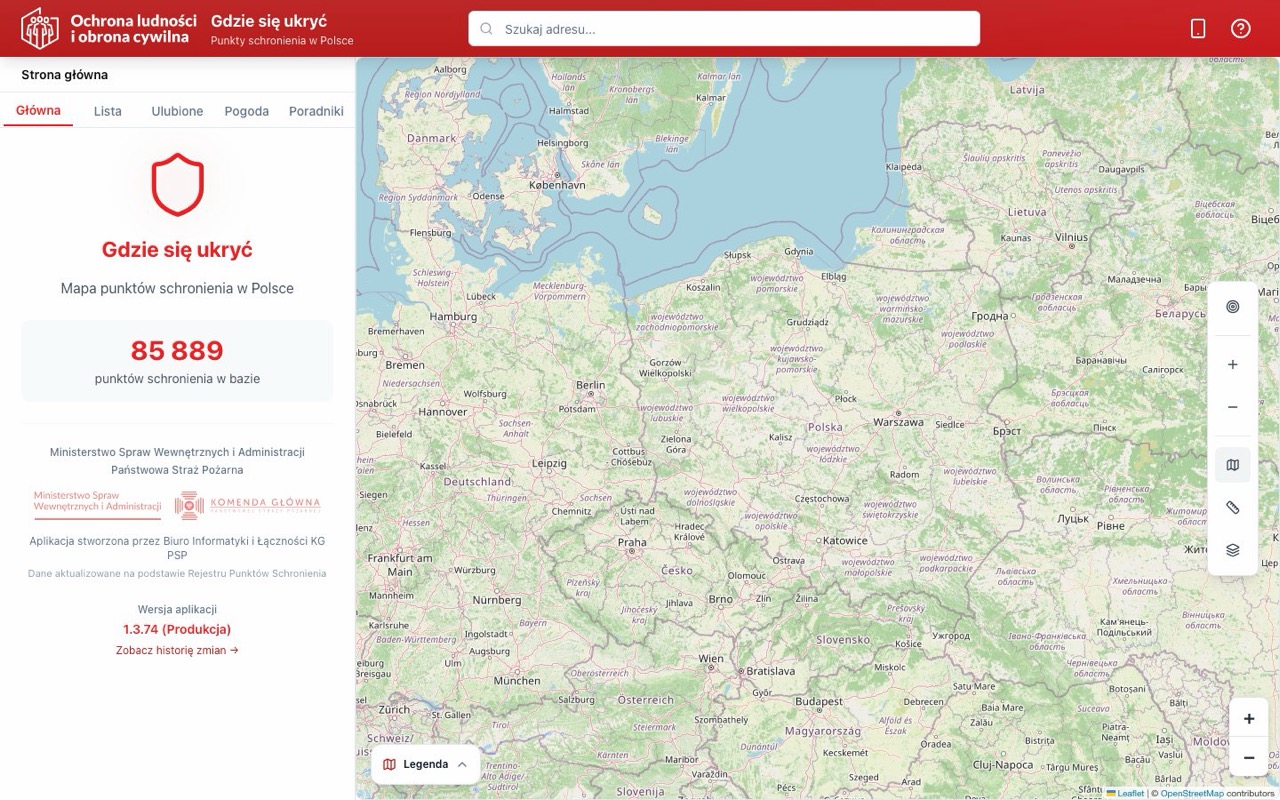
Task: Click the Berlin label on the map
Action: (590, 385)
